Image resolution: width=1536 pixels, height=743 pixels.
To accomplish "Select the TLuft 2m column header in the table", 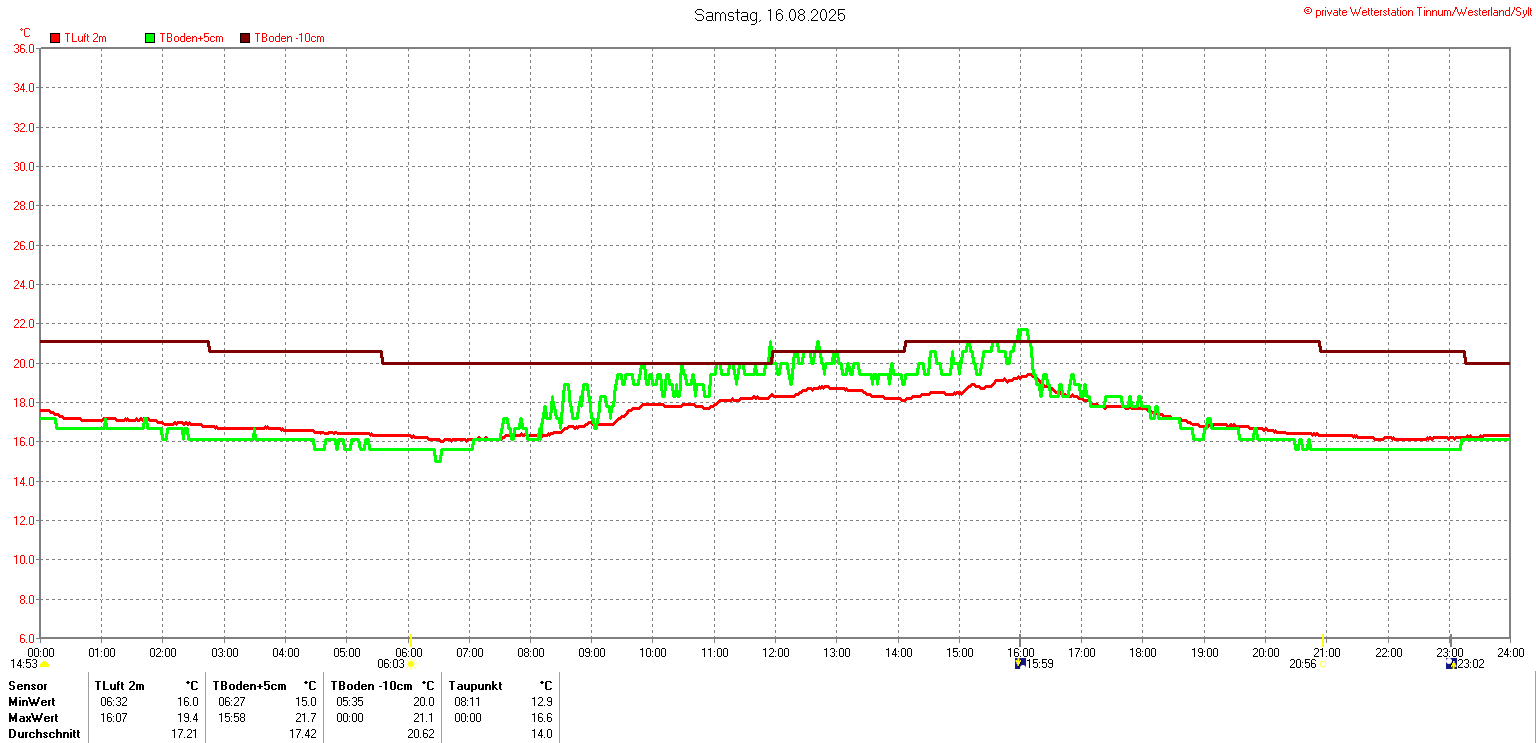I will [119, 686].
